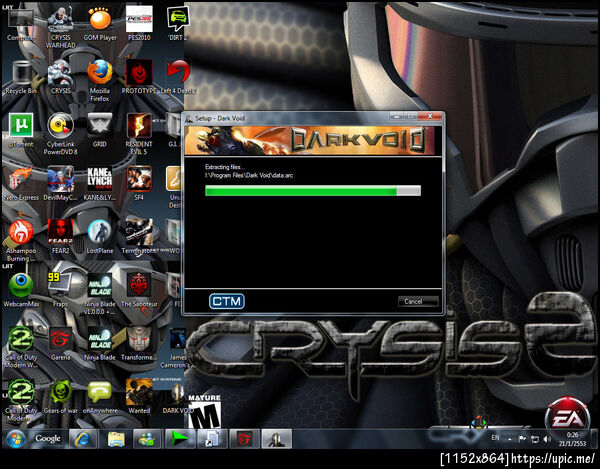Select the DARK VOID desktop icon
The width and height of the screenshot is (600, 469).
tap(178, 397)
